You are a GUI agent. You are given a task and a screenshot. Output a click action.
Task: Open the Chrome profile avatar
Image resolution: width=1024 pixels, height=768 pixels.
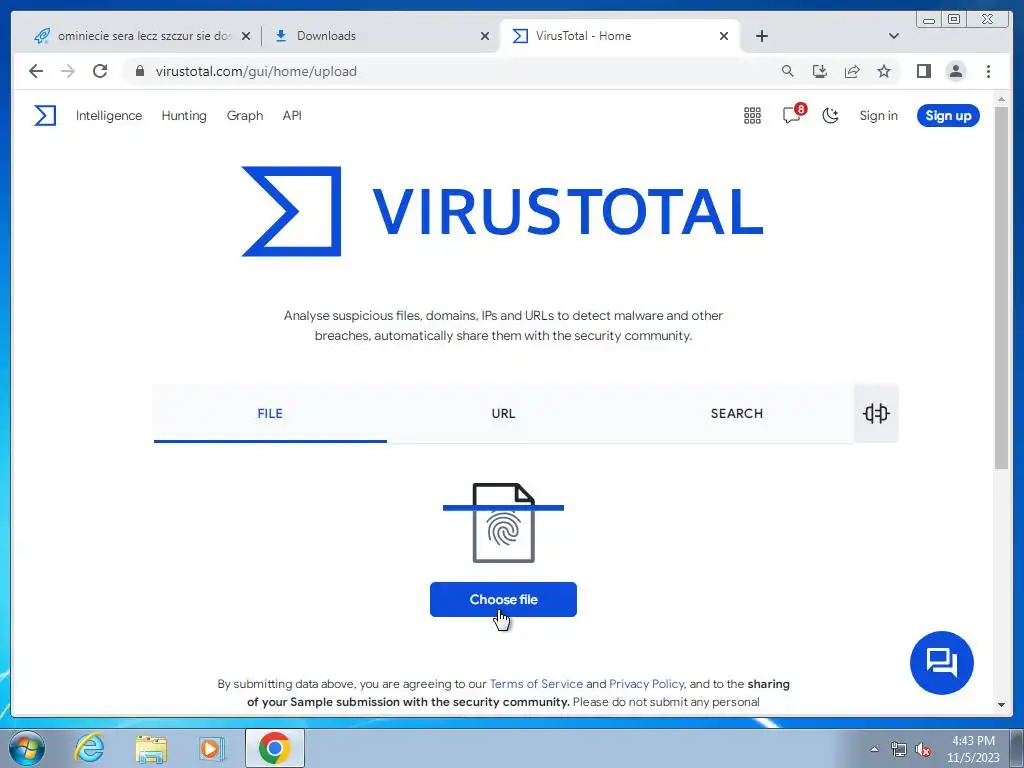tap(955, 71)
